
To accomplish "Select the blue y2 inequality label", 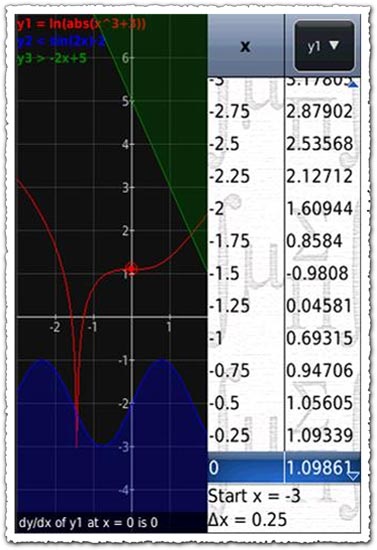I will 61,41.
